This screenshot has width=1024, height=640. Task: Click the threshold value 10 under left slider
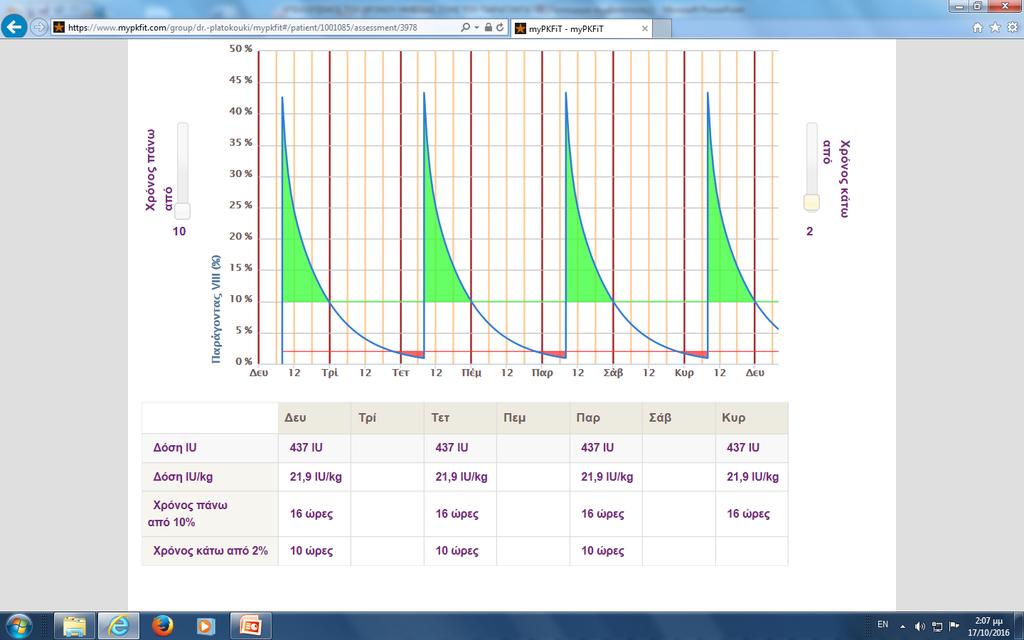click(179, 231)
